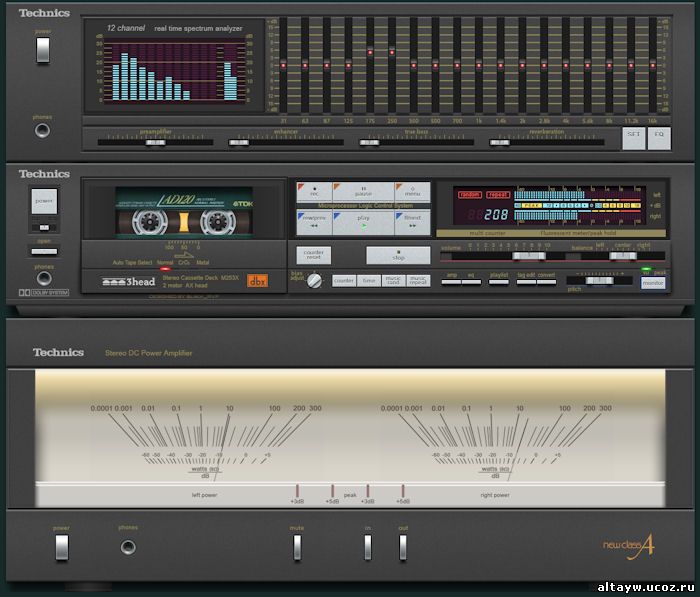Click the 1k equalizer slider knob
The image size is (700, 597).
(x=479, y=65)
